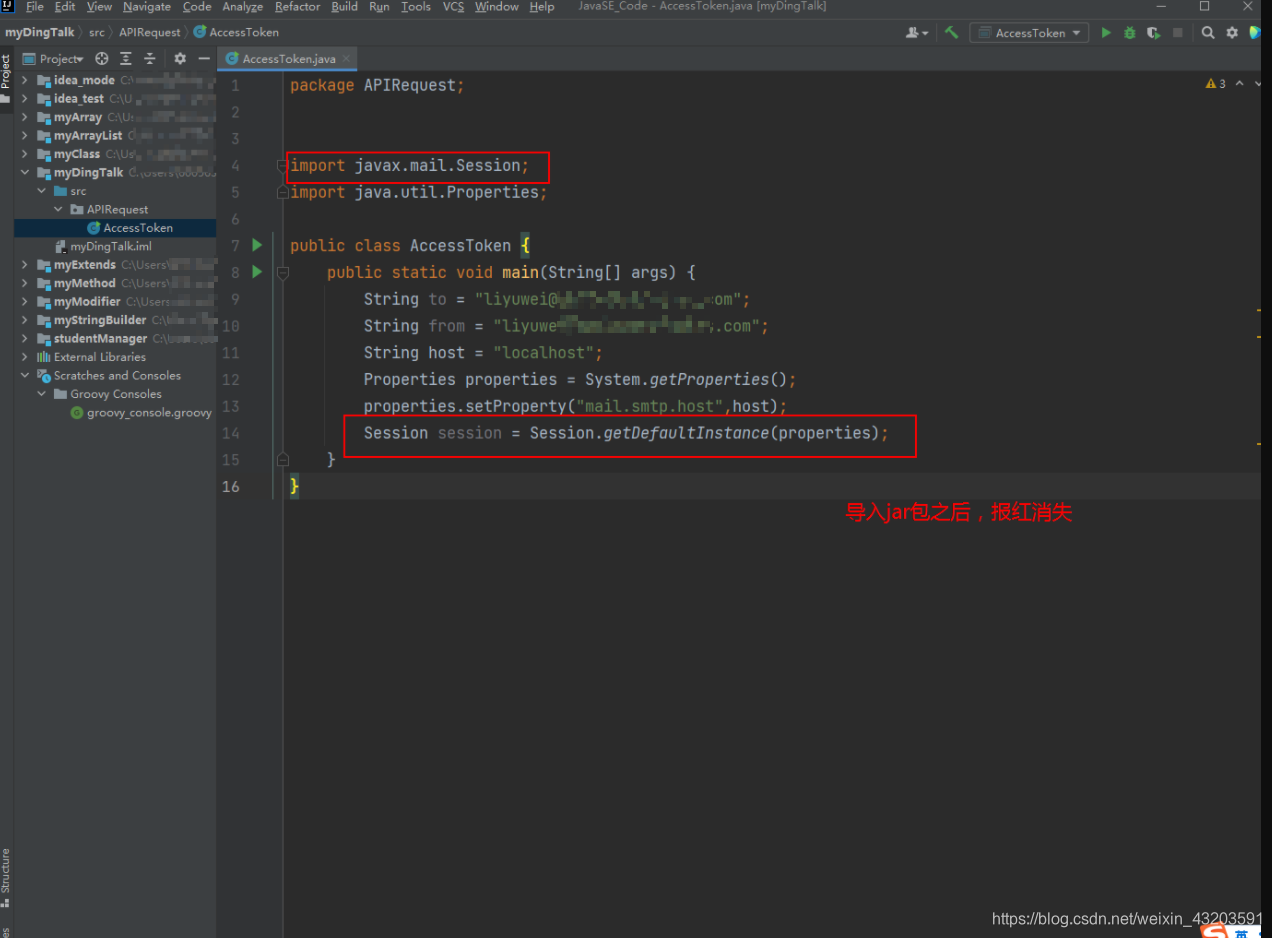Collapse the src folder node

point(42,191)
